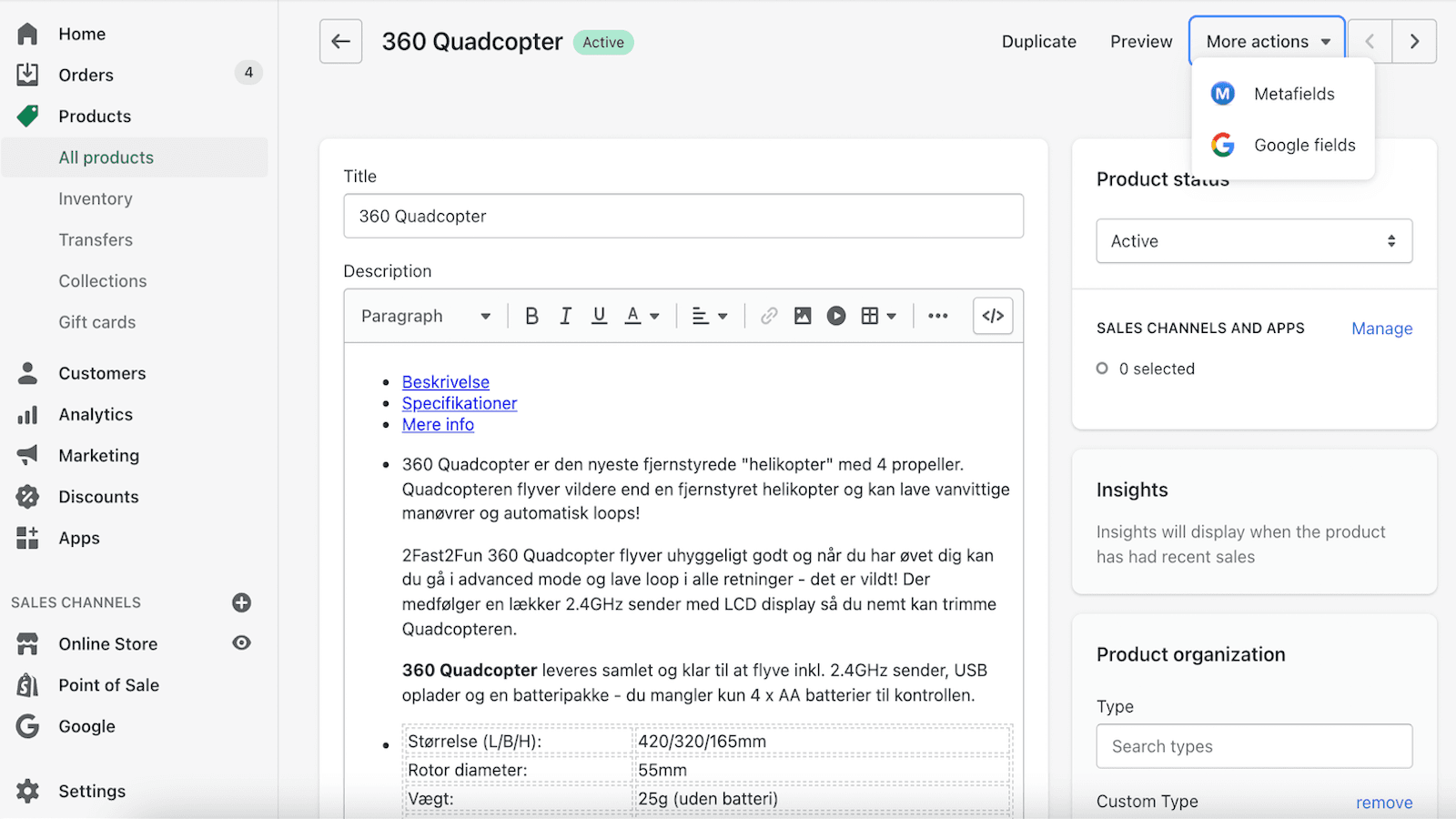Open the Product status Active dropdown
This screenshot has width=1456, height=819.
click(x=1253, y=240)
